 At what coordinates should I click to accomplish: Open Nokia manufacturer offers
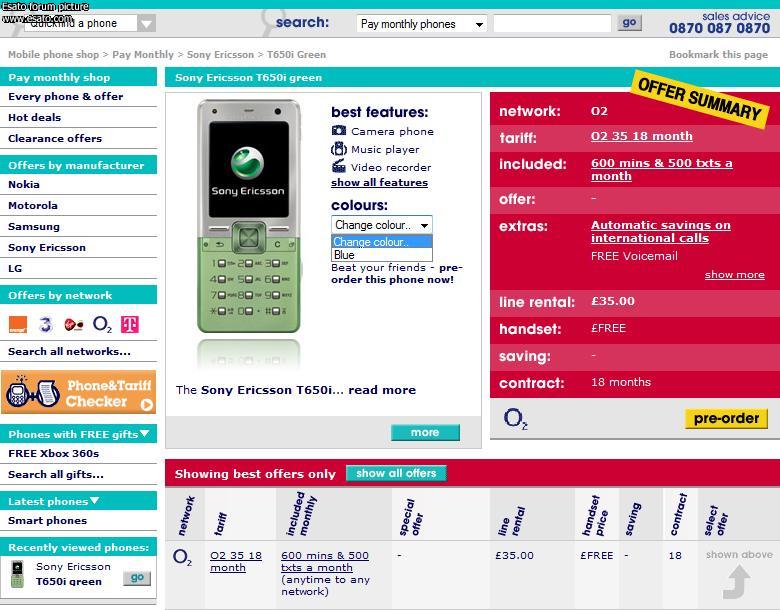tap(24, 184)
